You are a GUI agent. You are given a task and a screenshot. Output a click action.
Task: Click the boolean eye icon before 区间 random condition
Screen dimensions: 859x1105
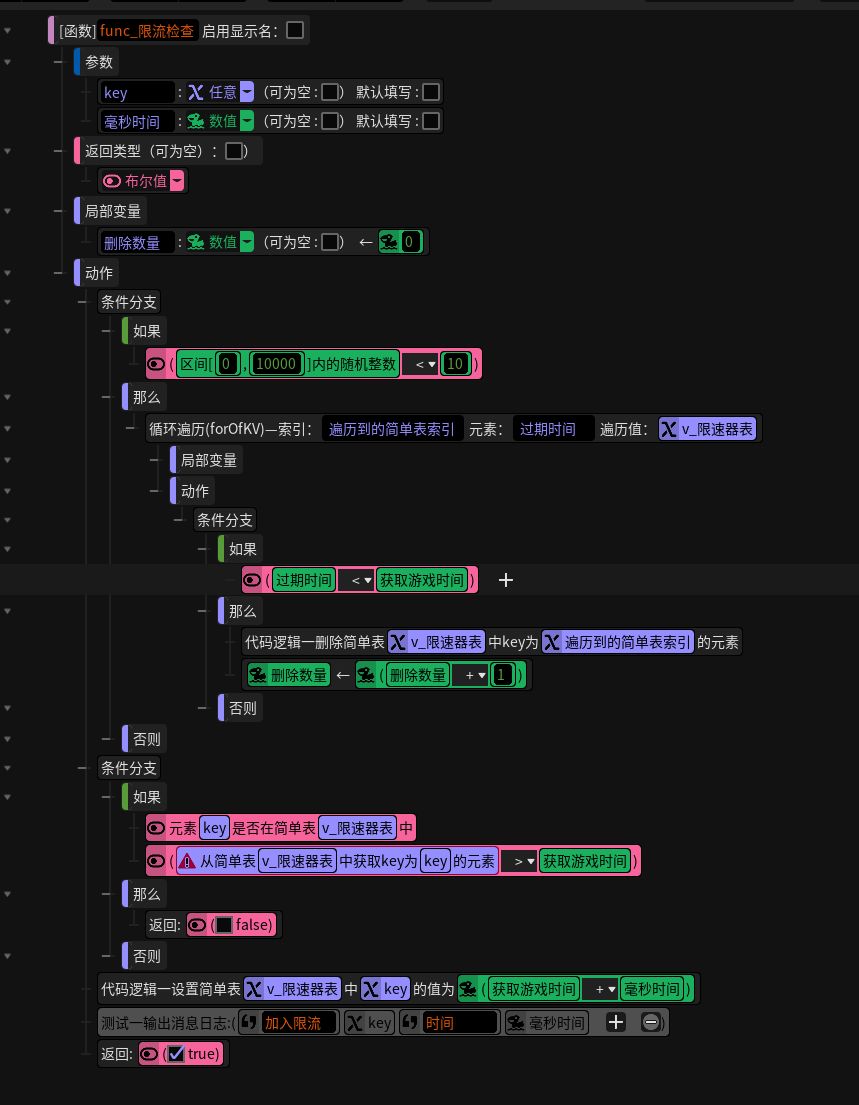point(156,364)
